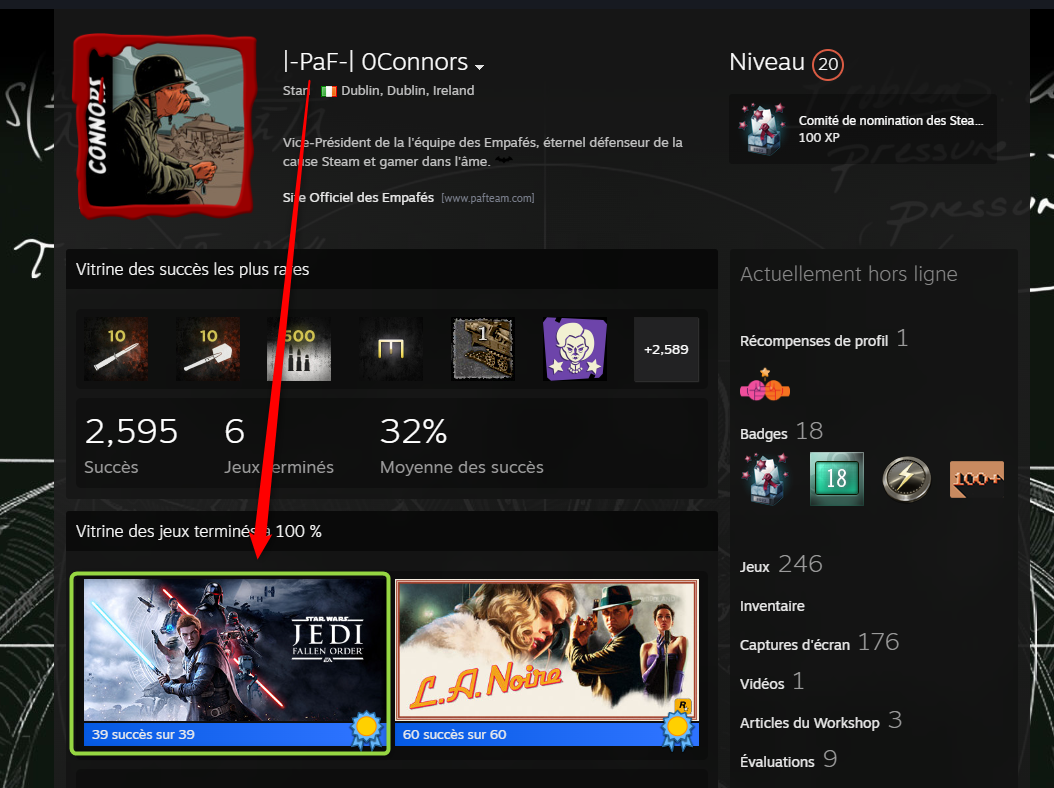
Task: Open the 2,595 Succès stat
Action: click(131, 445)
